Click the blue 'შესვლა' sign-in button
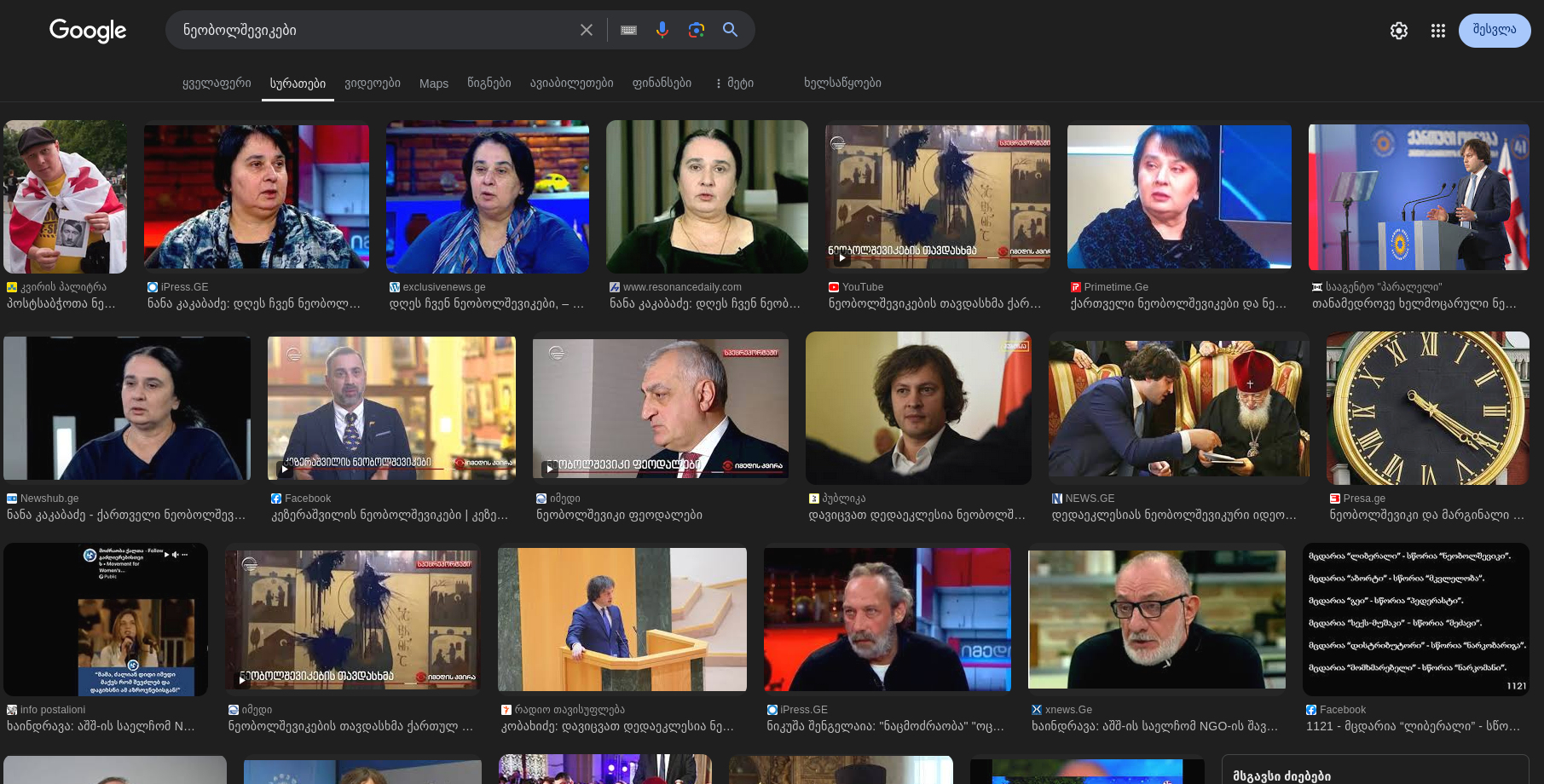 (x=1495, y=30)
